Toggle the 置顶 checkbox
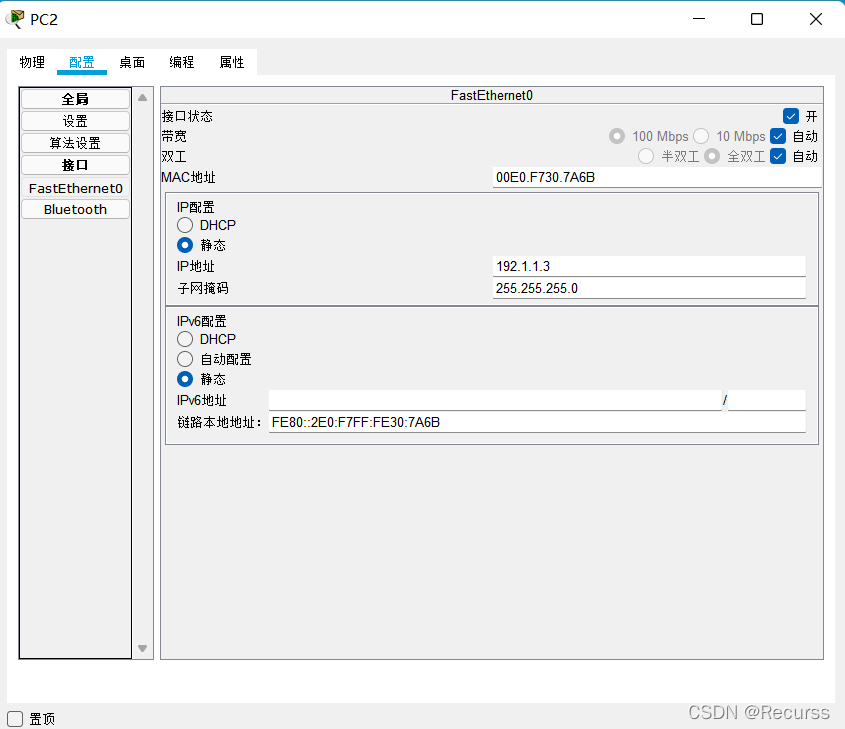 (x=15, y=719)
